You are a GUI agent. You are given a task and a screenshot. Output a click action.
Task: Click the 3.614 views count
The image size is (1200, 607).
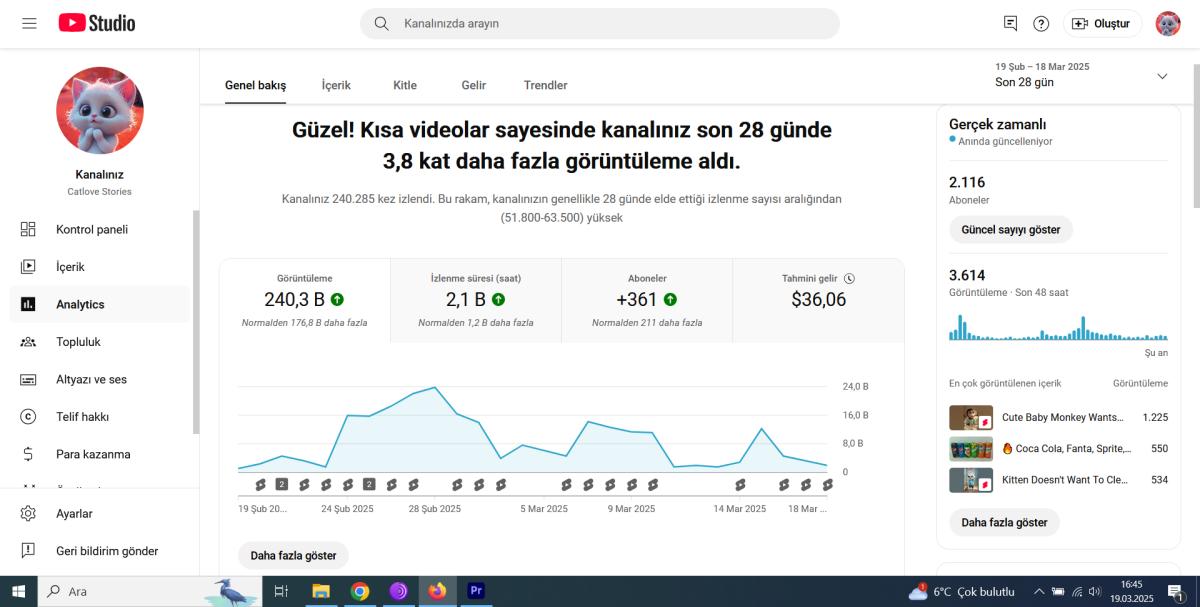967,275
